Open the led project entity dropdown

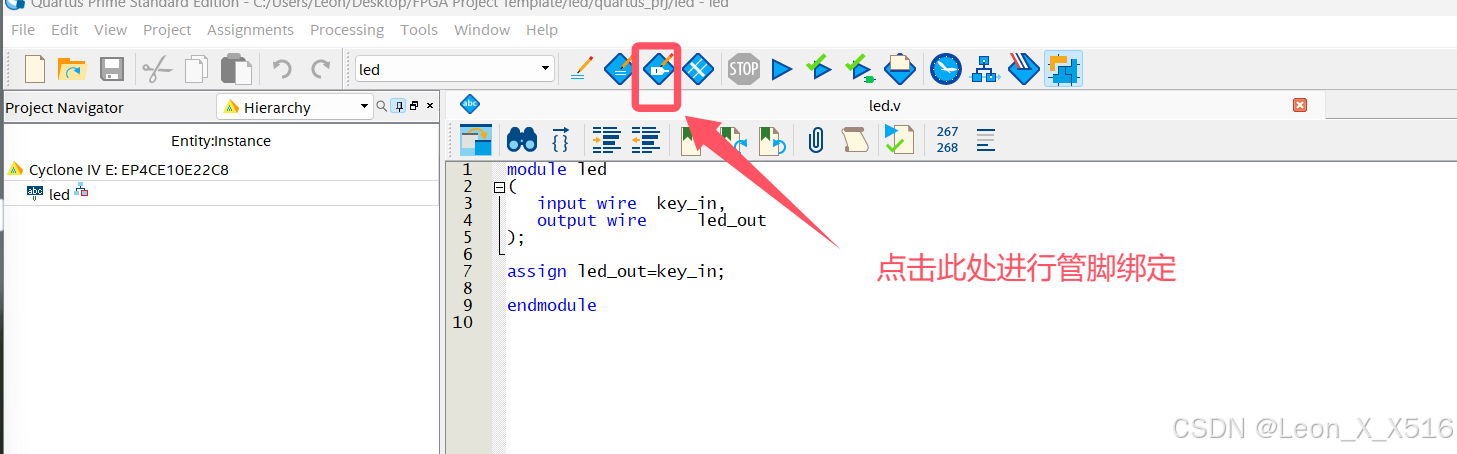click(x=455, y=69)
